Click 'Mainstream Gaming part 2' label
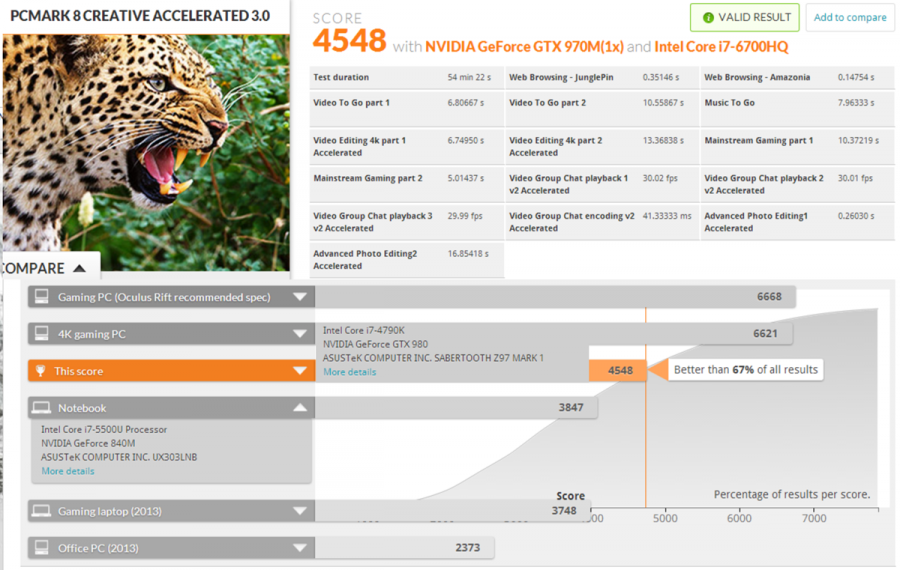Screen dimensions: 900x570 click(x=368, y=179)
